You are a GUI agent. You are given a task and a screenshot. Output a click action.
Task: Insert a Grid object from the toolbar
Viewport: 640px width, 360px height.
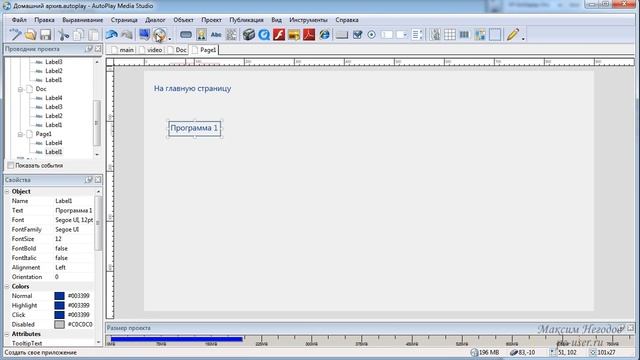[x=450, y=35]
